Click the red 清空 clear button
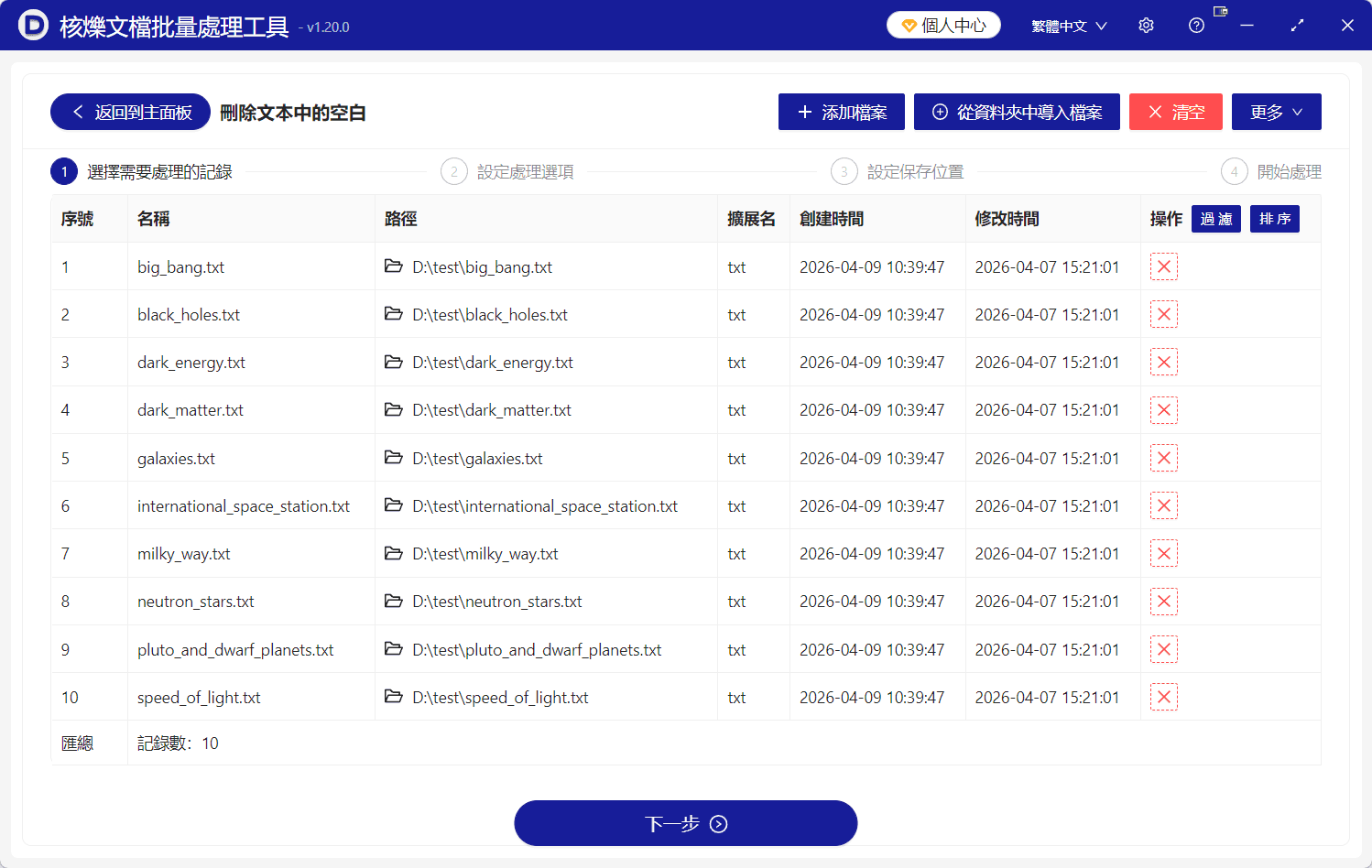This screenshot has width=1372, height=868. [x=1176, y=112]
